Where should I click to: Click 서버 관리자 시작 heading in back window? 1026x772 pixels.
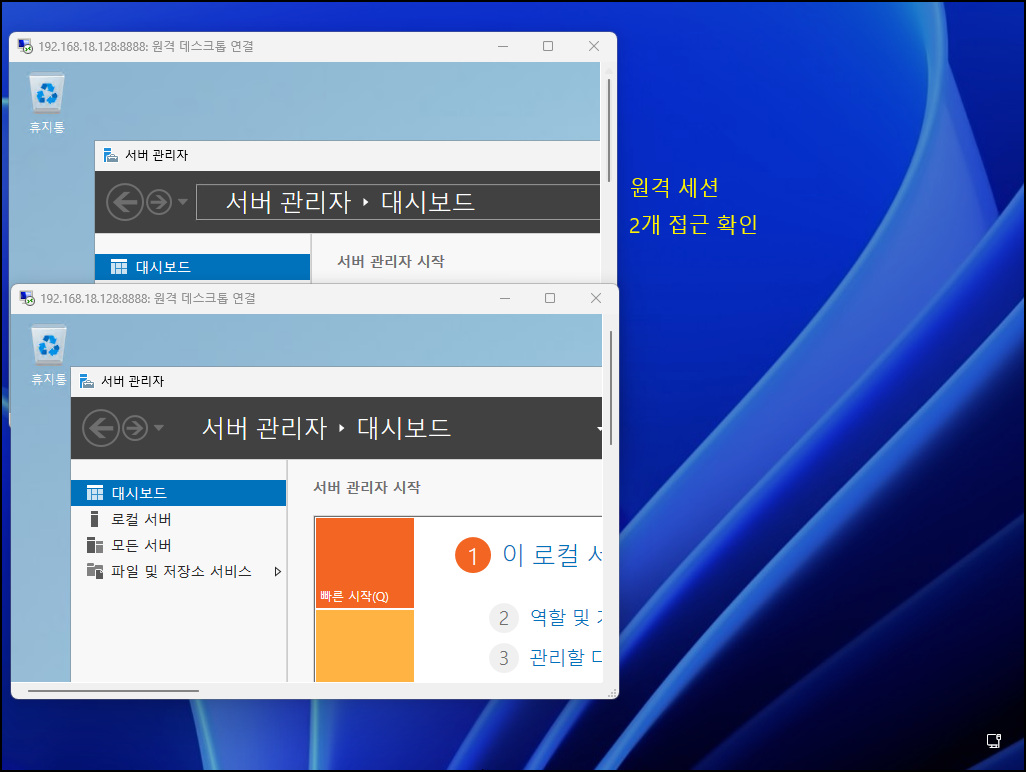click(391, 262)
